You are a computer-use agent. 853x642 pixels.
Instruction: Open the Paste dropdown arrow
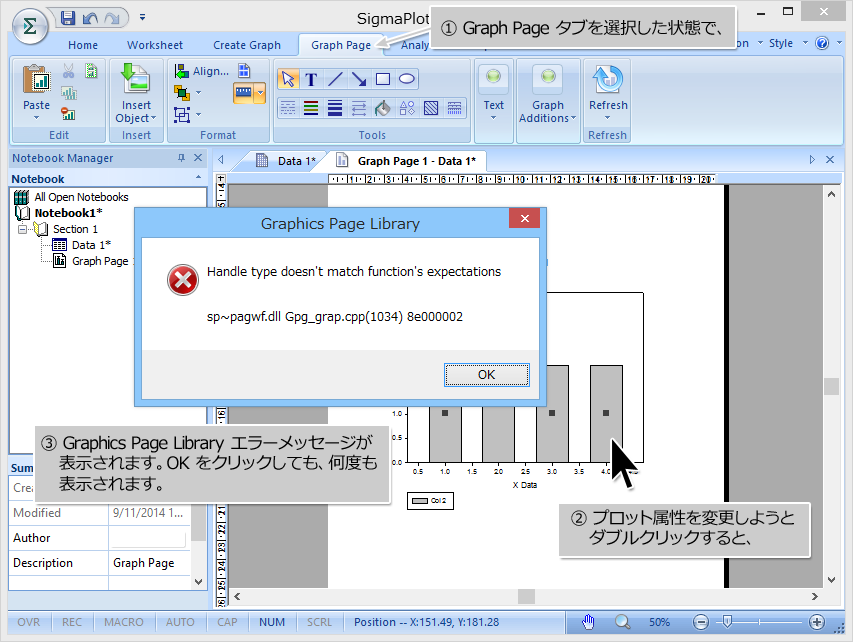coord(36,118)
